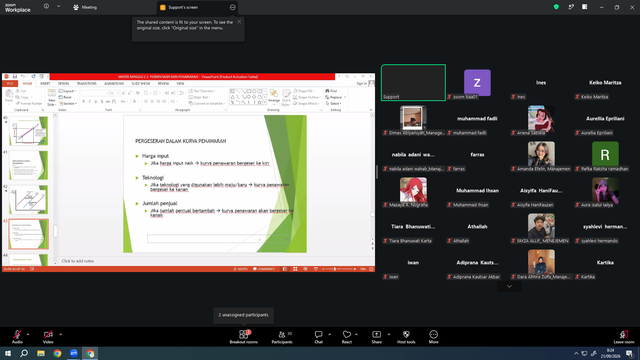Click the Zoom Workplace logo
The width and height of the screenshot is (640, 360).
[18, 8]
